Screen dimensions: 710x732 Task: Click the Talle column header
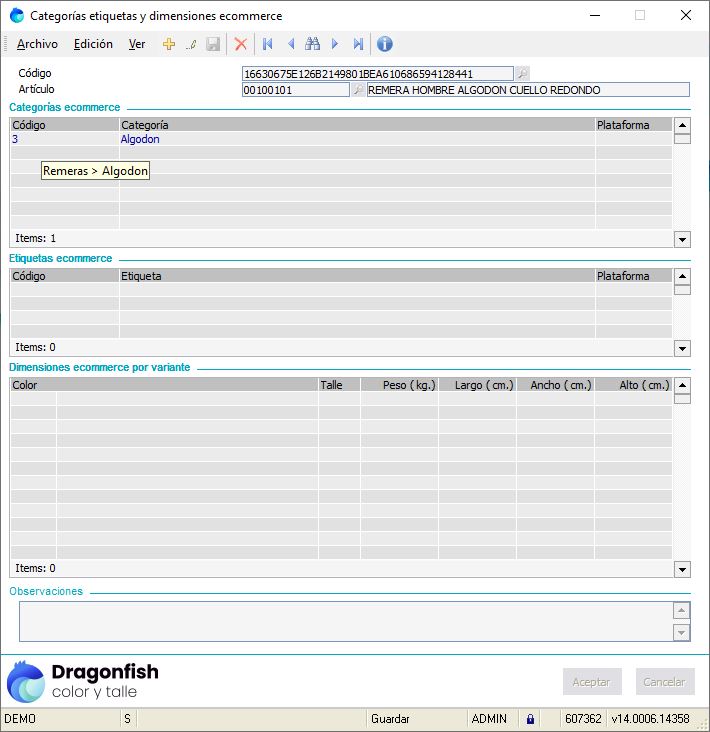click(339, 385)
